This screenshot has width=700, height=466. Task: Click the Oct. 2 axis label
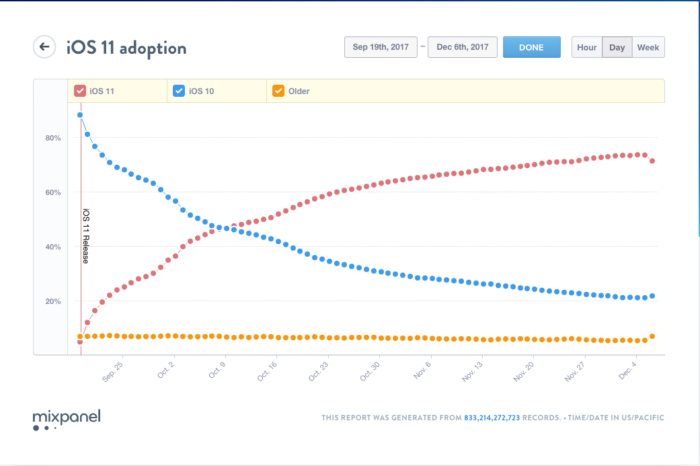point(166,370)
